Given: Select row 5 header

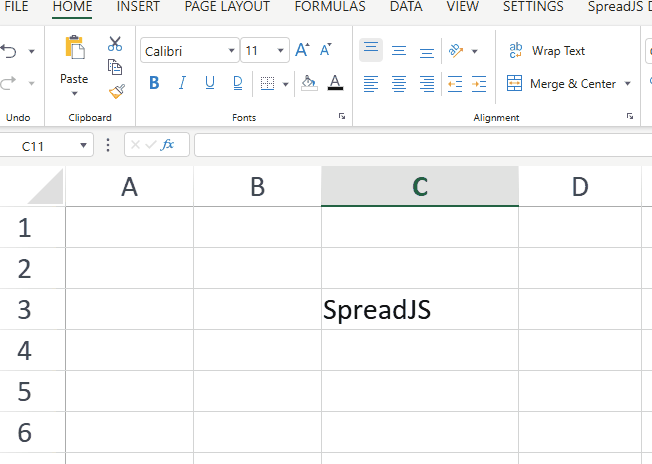Looking at the screenshot, I should pos(32,391).
